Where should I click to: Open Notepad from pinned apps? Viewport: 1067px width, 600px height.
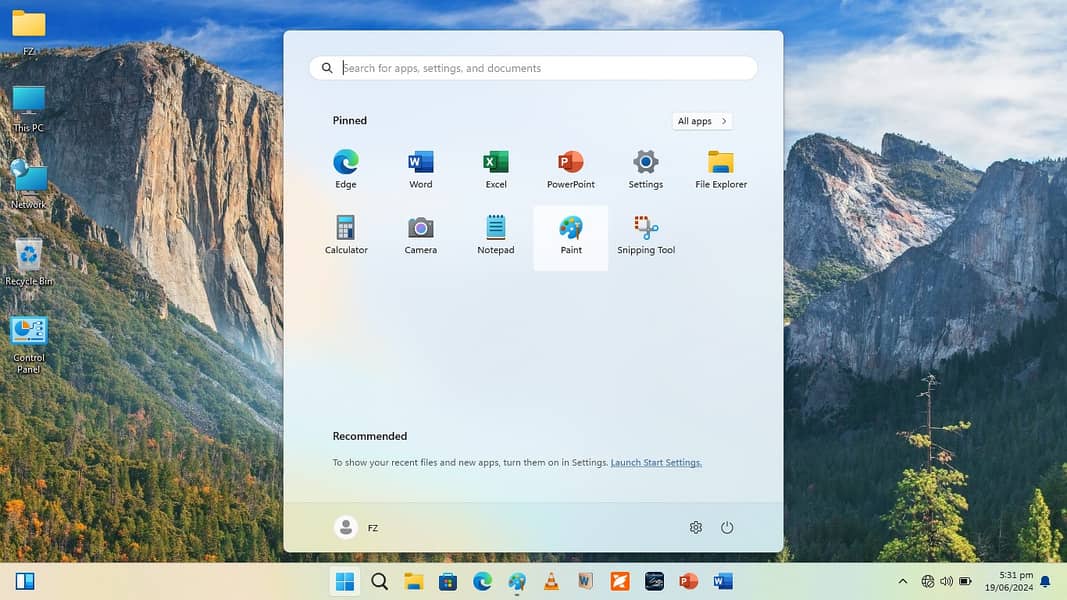point(496,235)
